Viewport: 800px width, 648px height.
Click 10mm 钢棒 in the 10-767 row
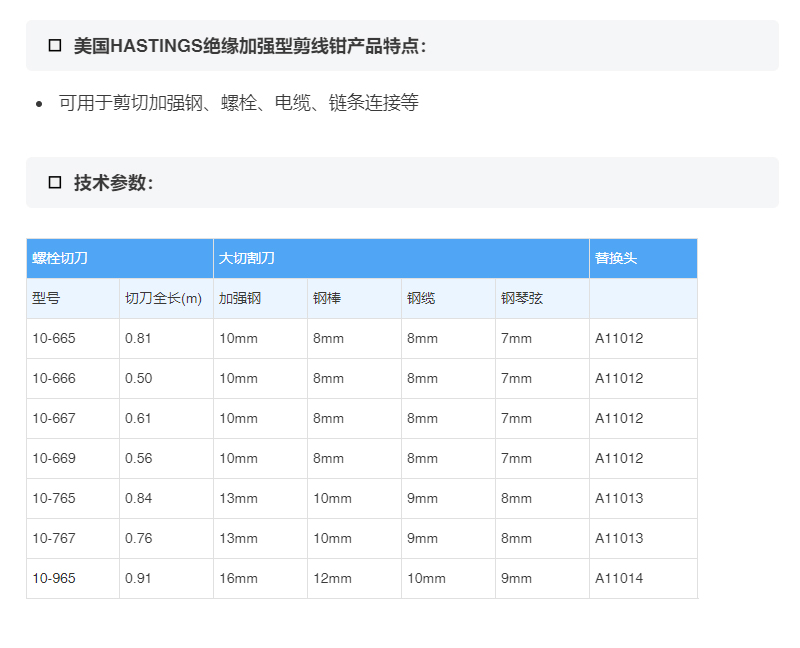332,538
